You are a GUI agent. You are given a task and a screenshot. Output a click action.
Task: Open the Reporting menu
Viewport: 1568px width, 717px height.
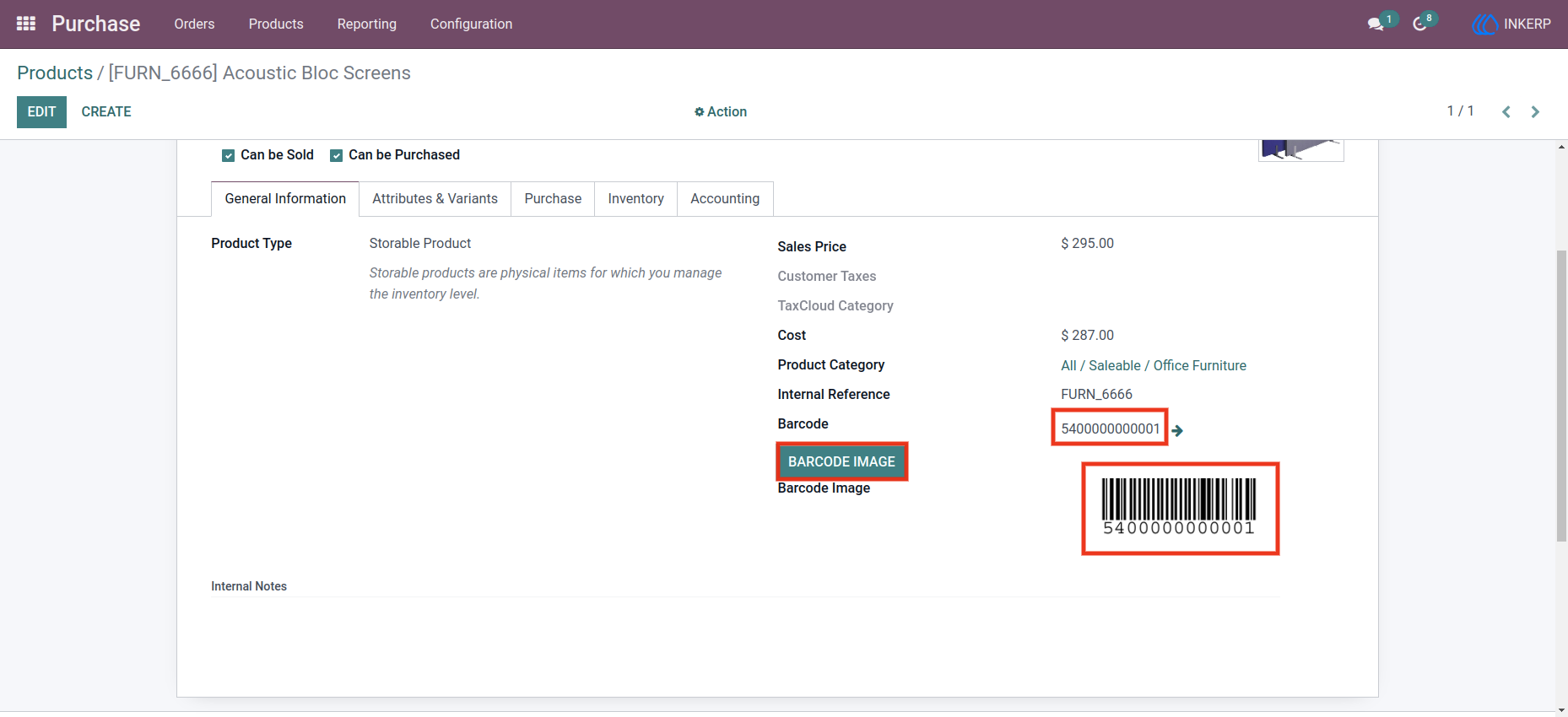point(367,24)
